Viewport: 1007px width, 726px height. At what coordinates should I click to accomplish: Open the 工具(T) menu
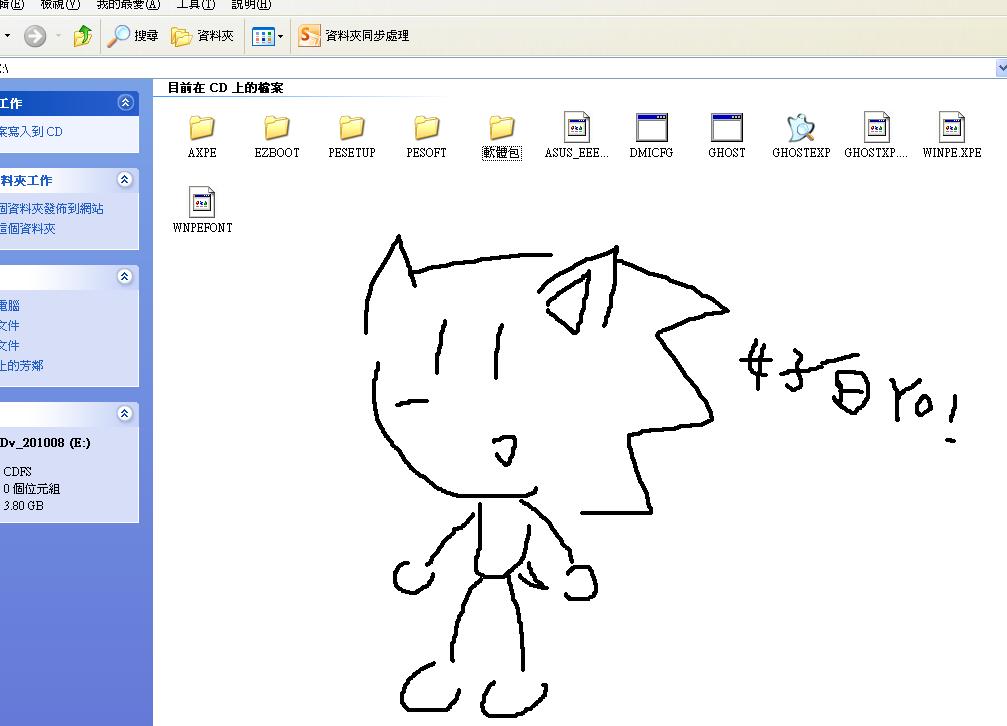[x=195, y=5]
